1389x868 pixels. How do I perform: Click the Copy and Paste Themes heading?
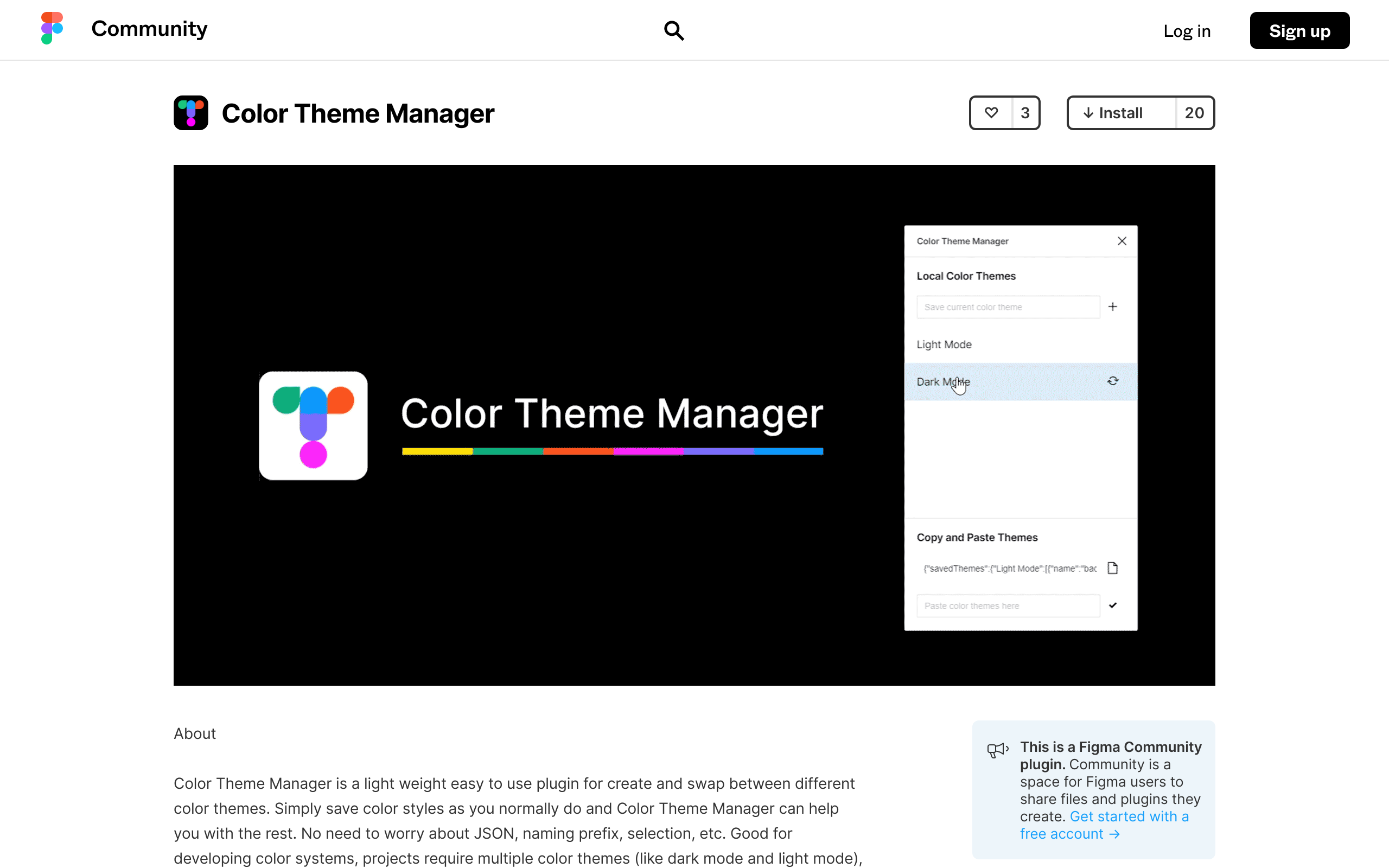[977, 537]
